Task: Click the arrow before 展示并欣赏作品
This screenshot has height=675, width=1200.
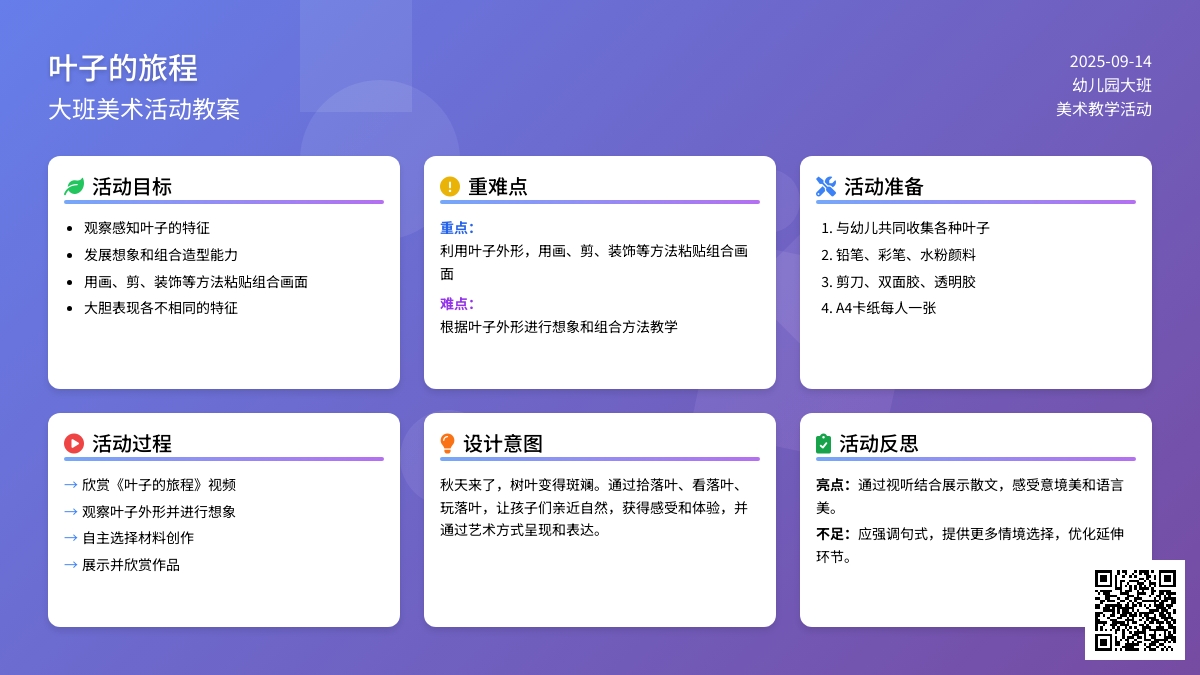Action: click(x=71, y=565)
